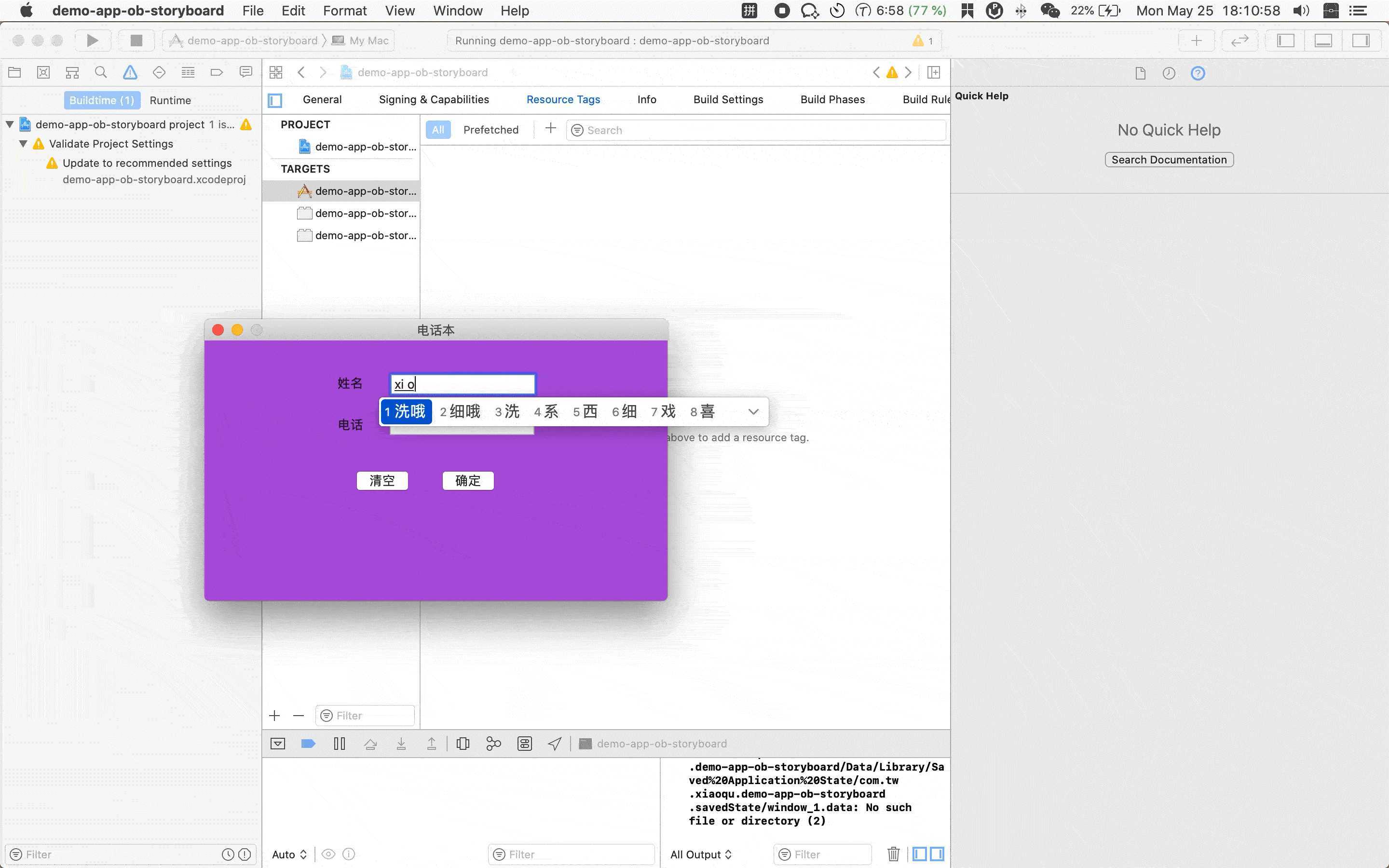Select the Issue navigator warning icon

[x=130, y=72]
